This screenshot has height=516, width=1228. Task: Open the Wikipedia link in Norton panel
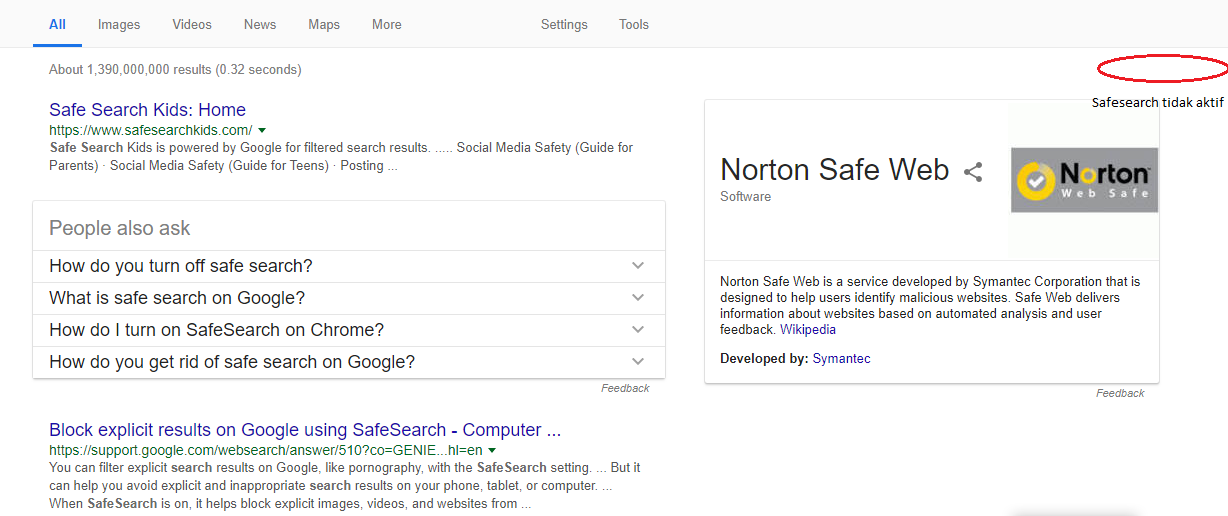[808, 329]
